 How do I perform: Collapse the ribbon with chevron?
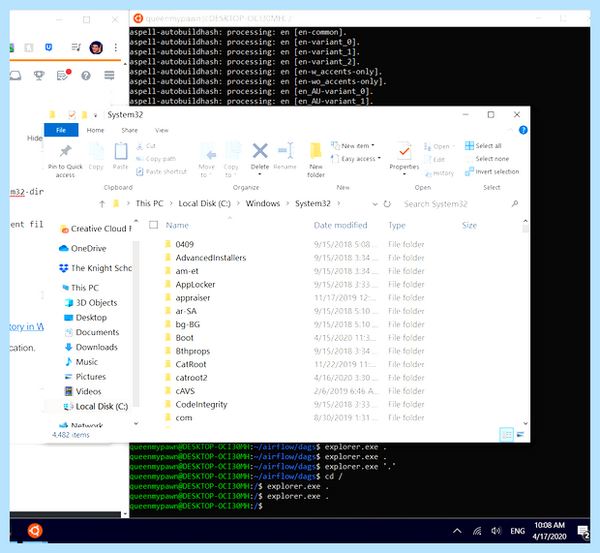(510, 130)
